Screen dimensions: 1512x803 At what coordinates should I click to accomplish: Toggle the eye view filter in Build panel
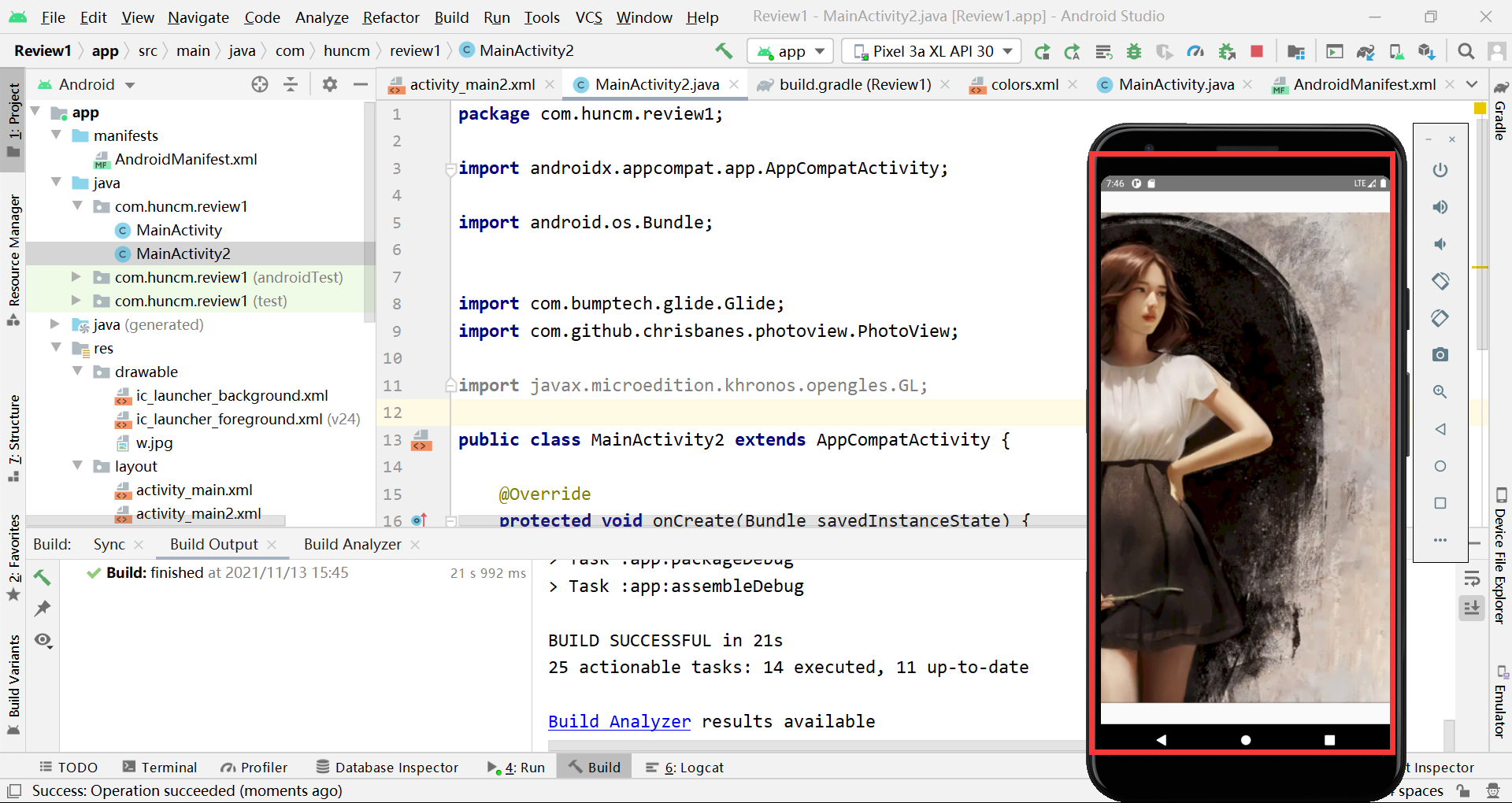coord(43,640)
